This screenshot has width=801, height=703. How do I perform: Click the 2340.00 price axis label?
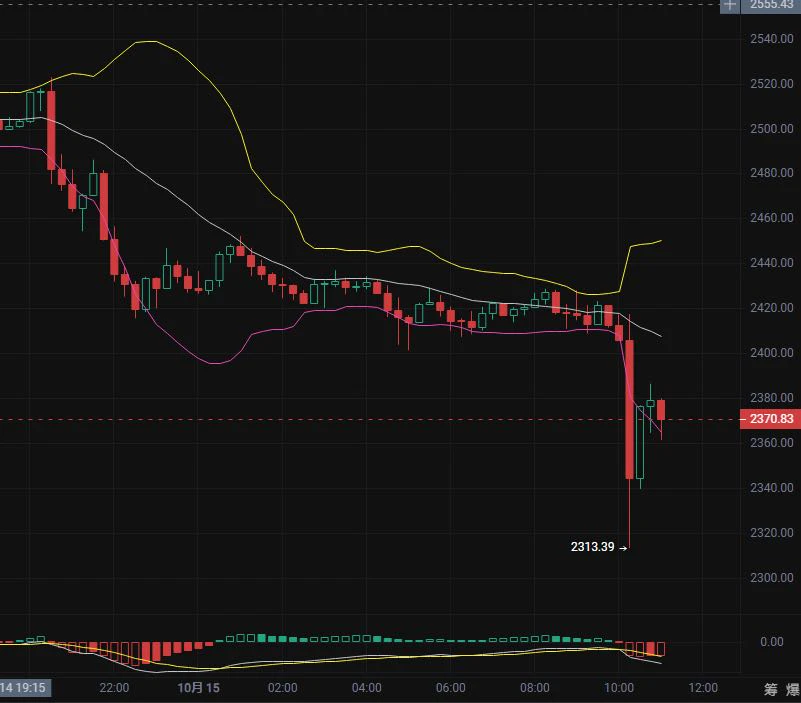coord(772,488)
